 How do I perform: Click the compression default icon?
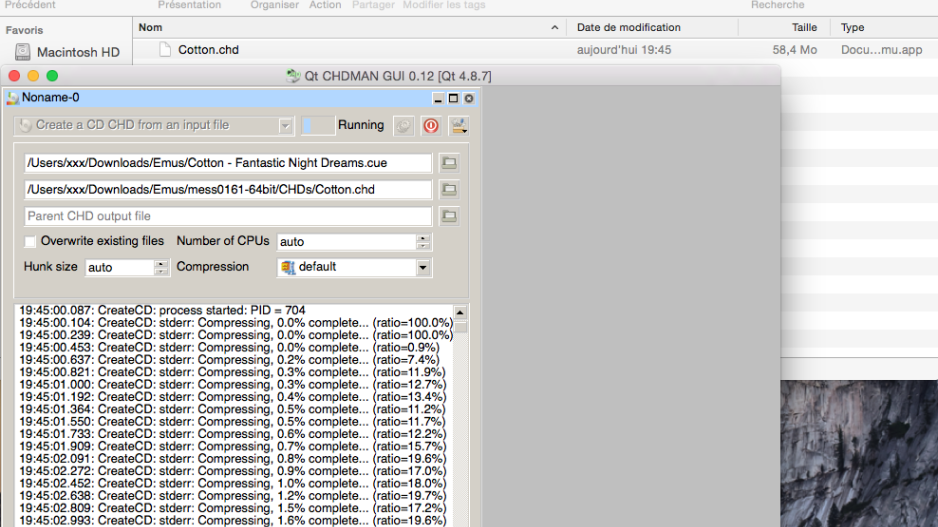pos(288,267)
